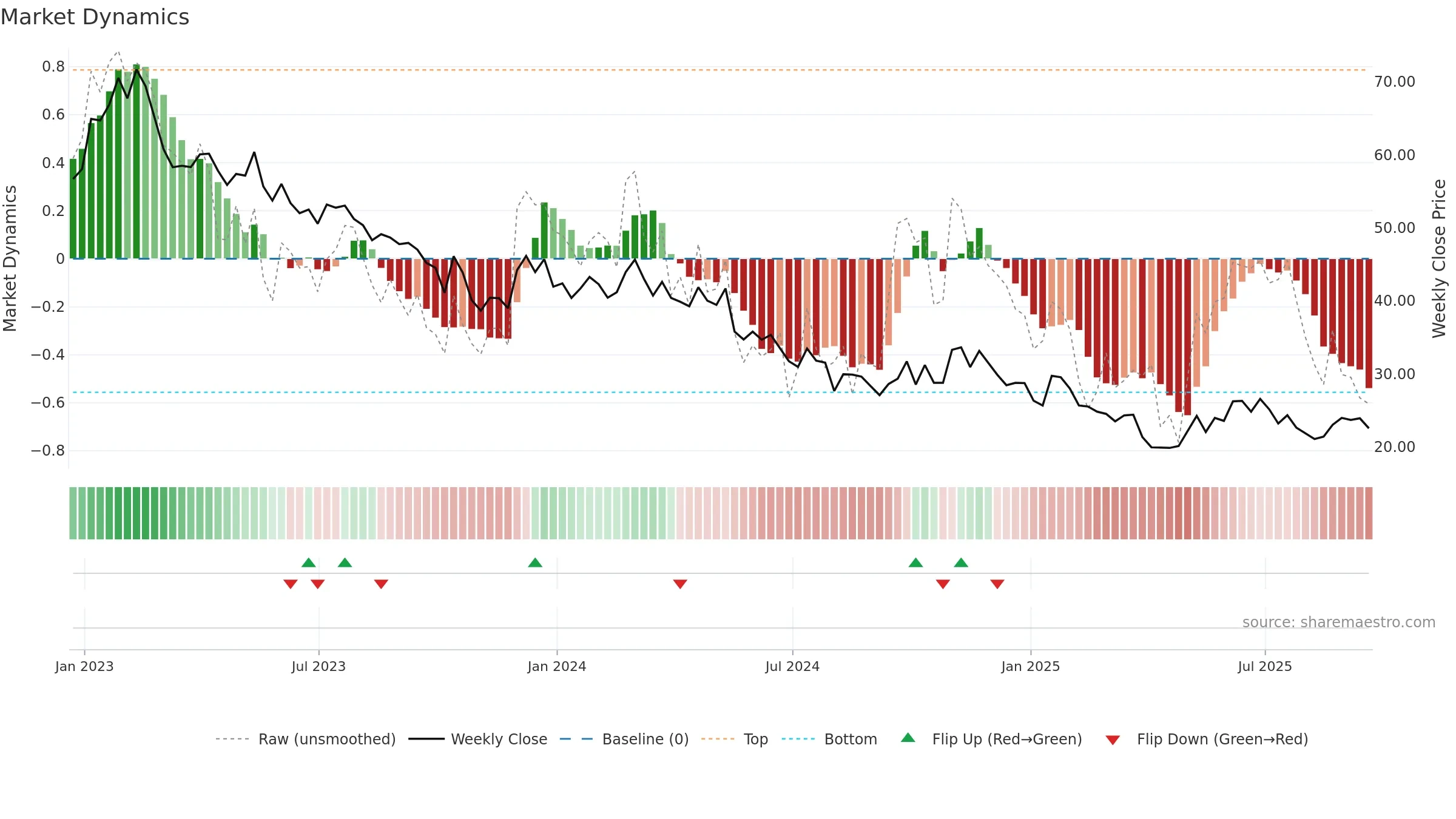1456x819 pixels.
Task: Click the red Flip Down triangle in the legend
Action: 1113,740
